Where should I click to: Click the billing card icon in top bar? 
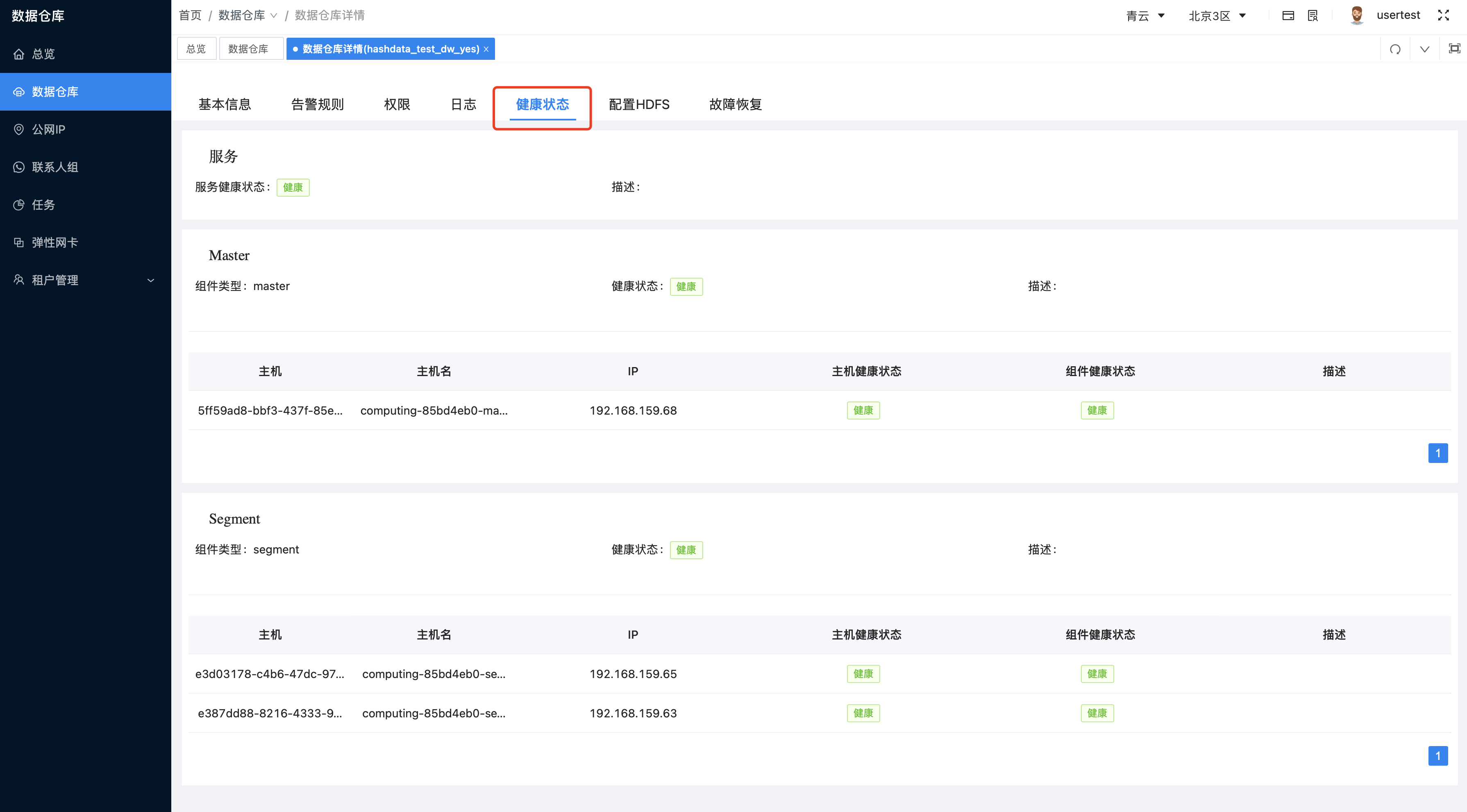1288,16
